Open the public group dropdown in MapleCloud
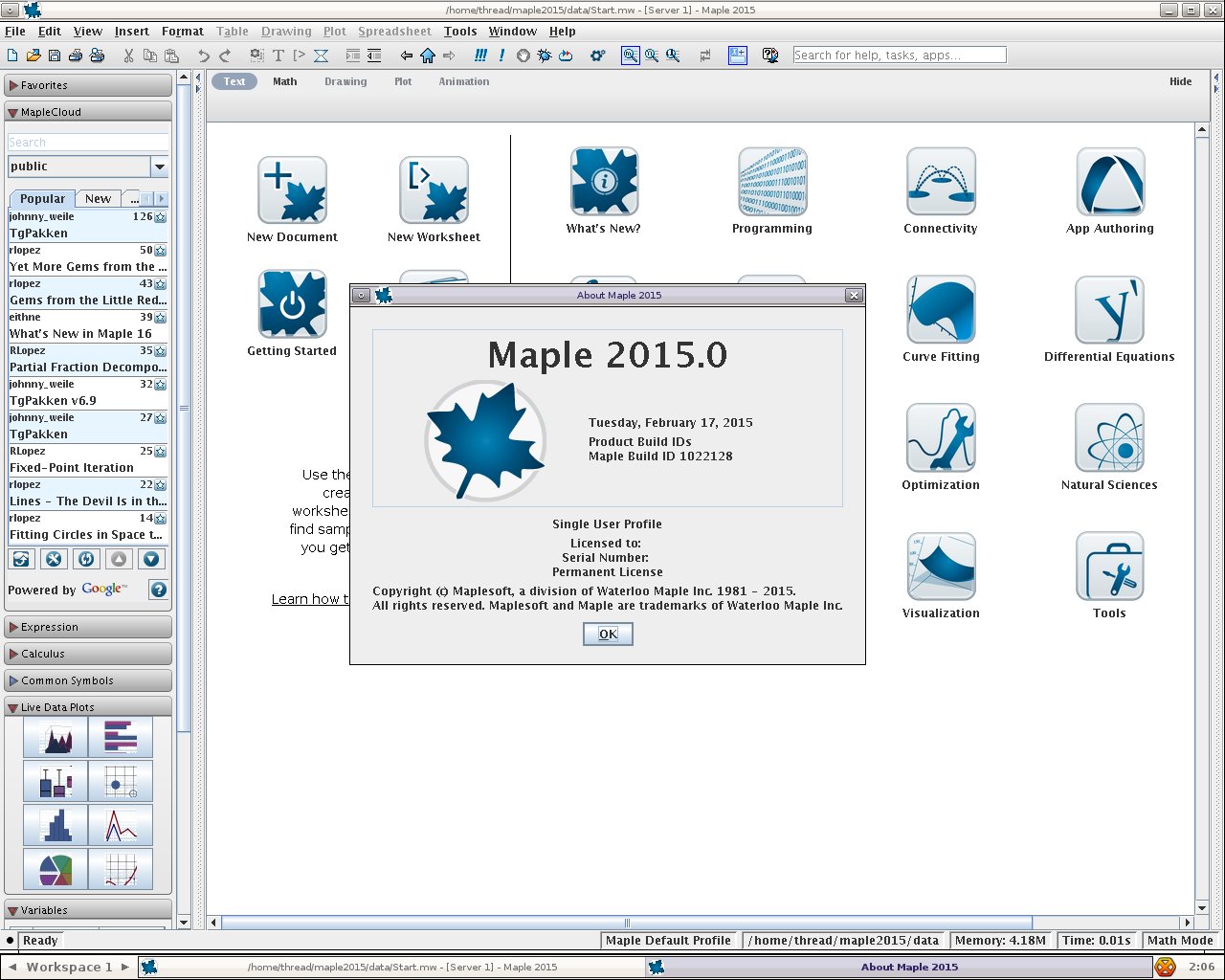The image size is (1225, 980). pyautogui.click(x=160, y=167)
